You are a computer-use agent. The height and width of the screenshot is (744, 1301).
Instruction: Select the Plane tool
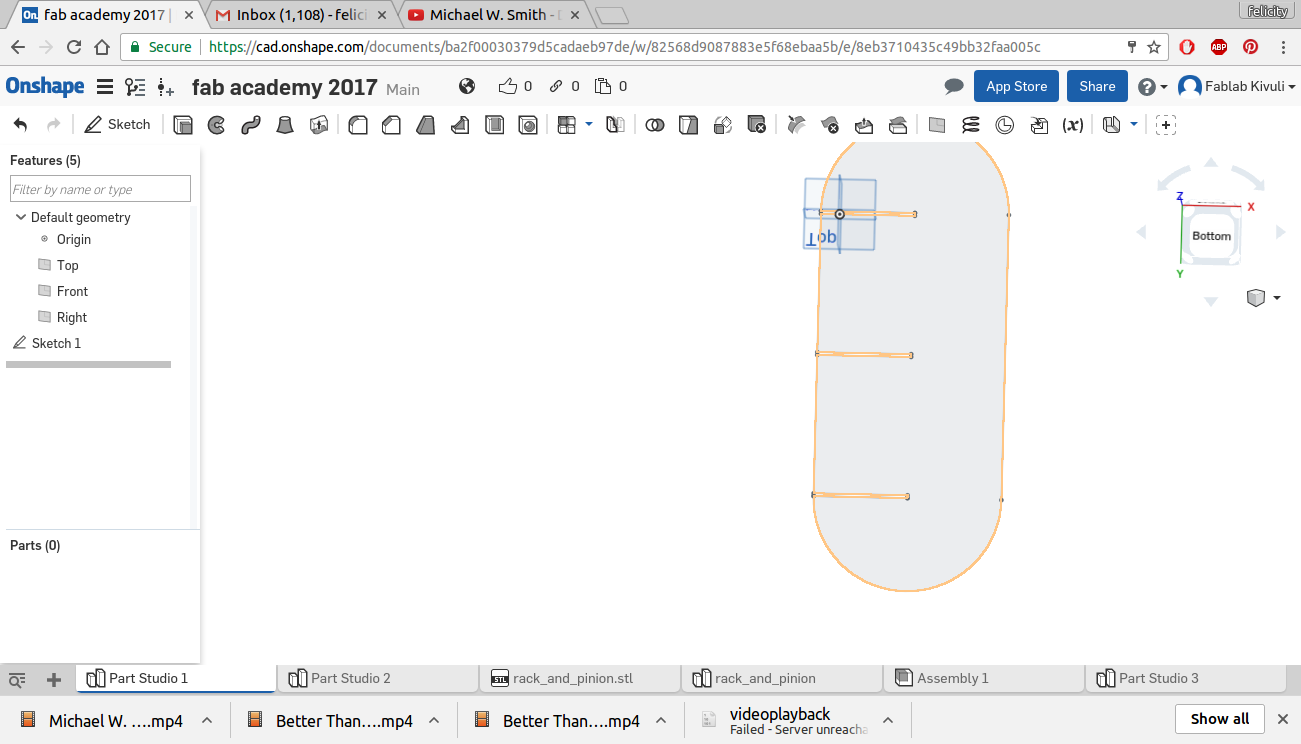pyautogui.click(x=937, y=125)
